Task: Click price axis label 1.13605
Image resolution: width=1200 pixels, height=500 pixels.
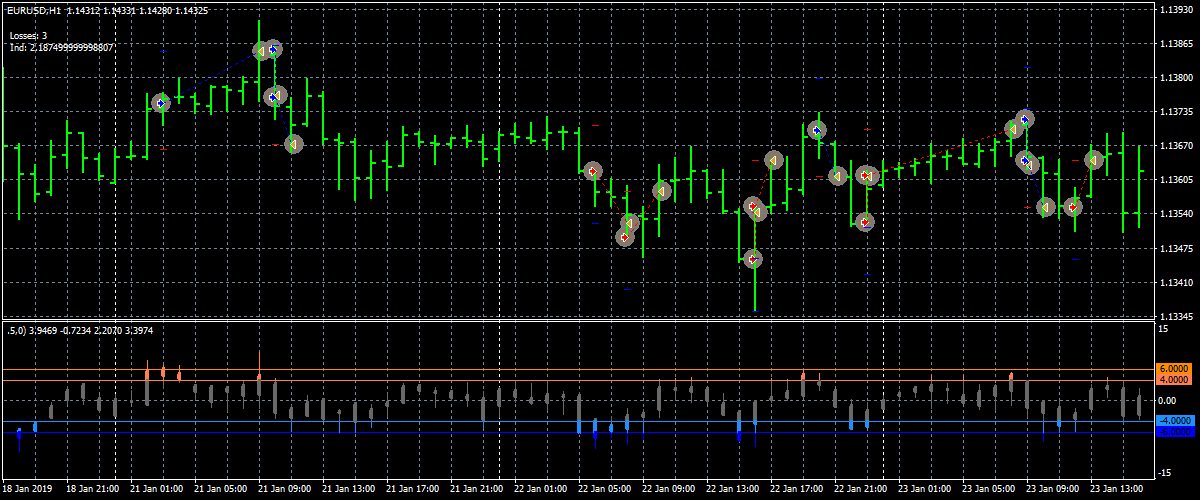Action: (1176, 180)
